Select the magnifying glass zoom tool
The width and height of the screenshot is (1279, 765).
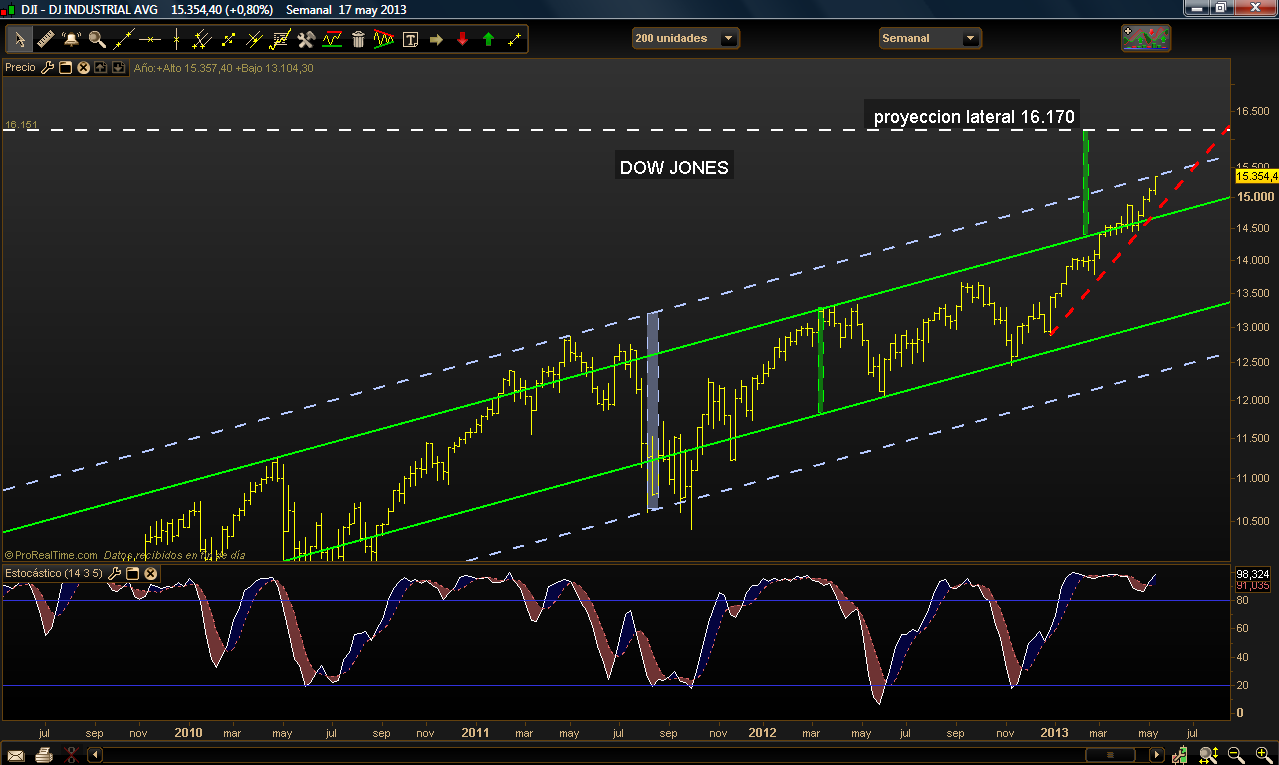click(x=97, y=39)
